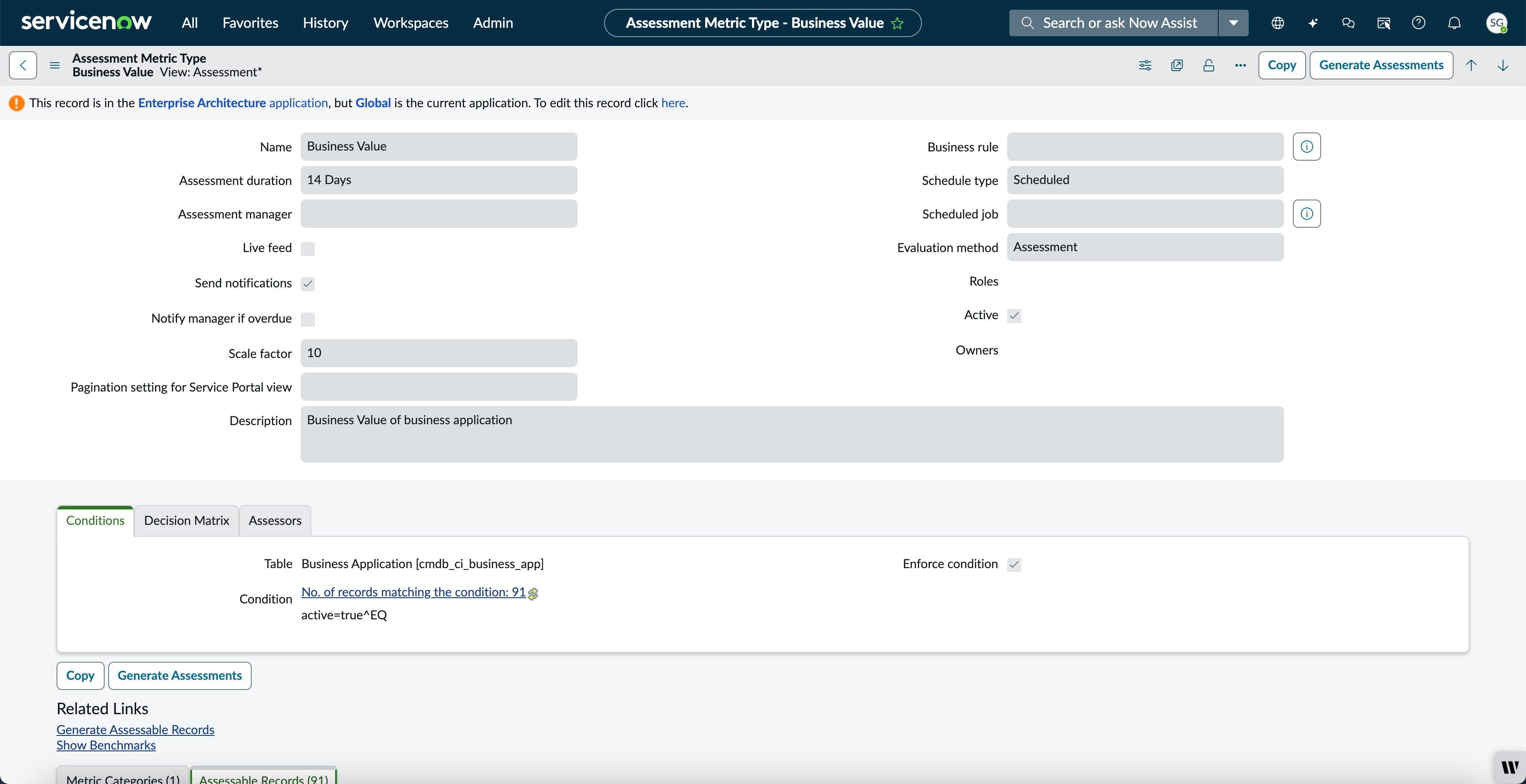Click the search magnifier icon
This screenshot has width=1526, height=784.
click(1028, 23)
